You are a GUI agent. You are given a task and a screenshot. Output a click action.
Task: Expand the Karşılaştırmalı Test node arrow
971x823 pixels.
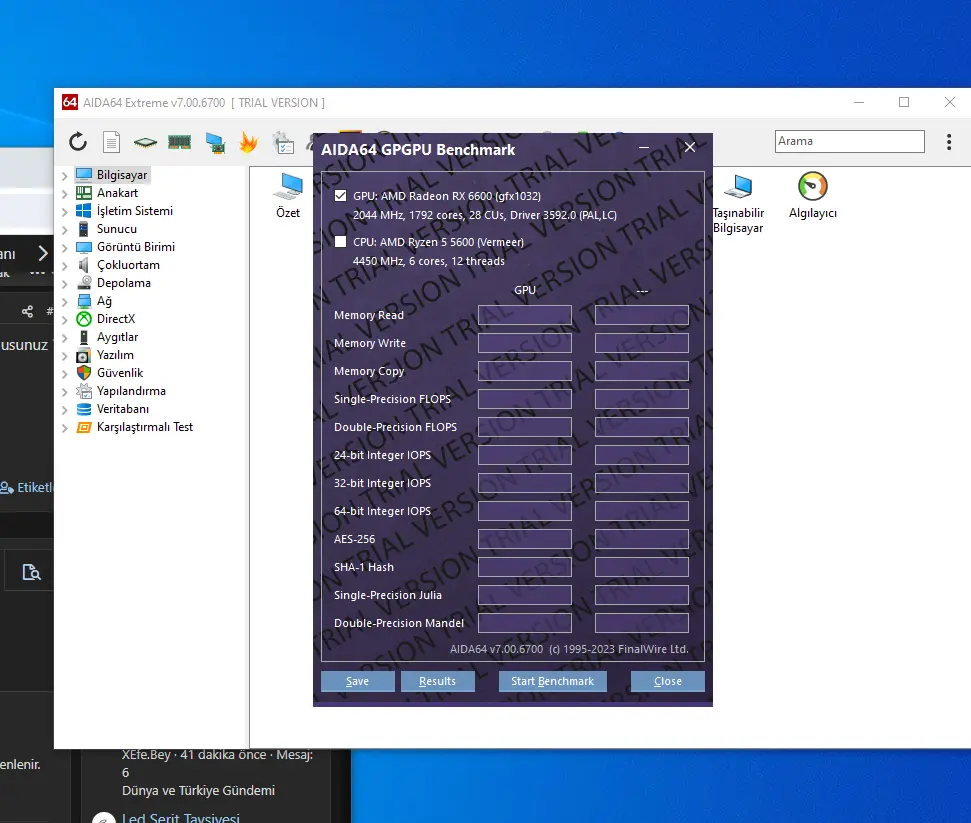pyautogui.click(x=64, y=428)
